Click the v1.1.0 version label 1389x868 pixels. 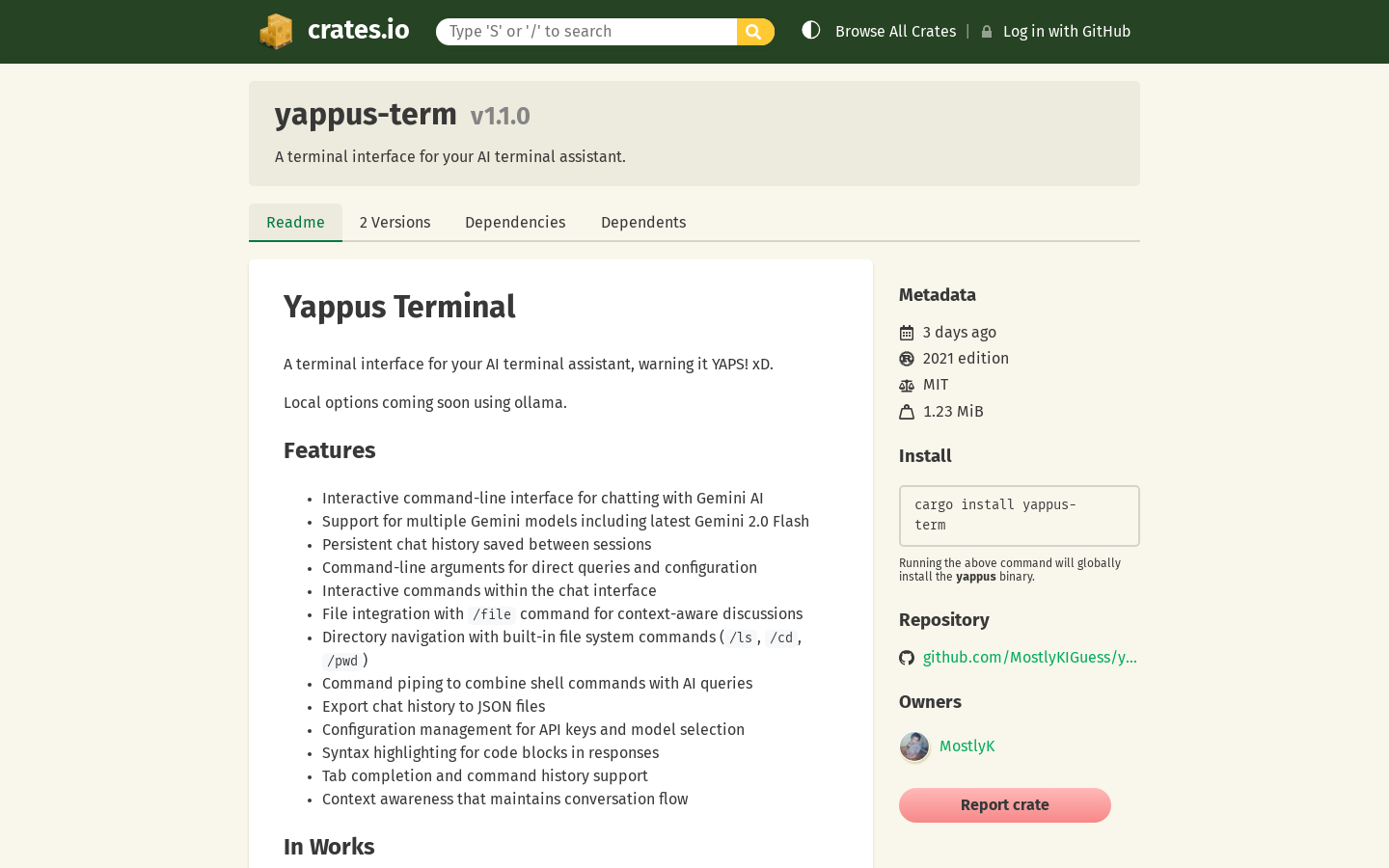tap(500, 116)
